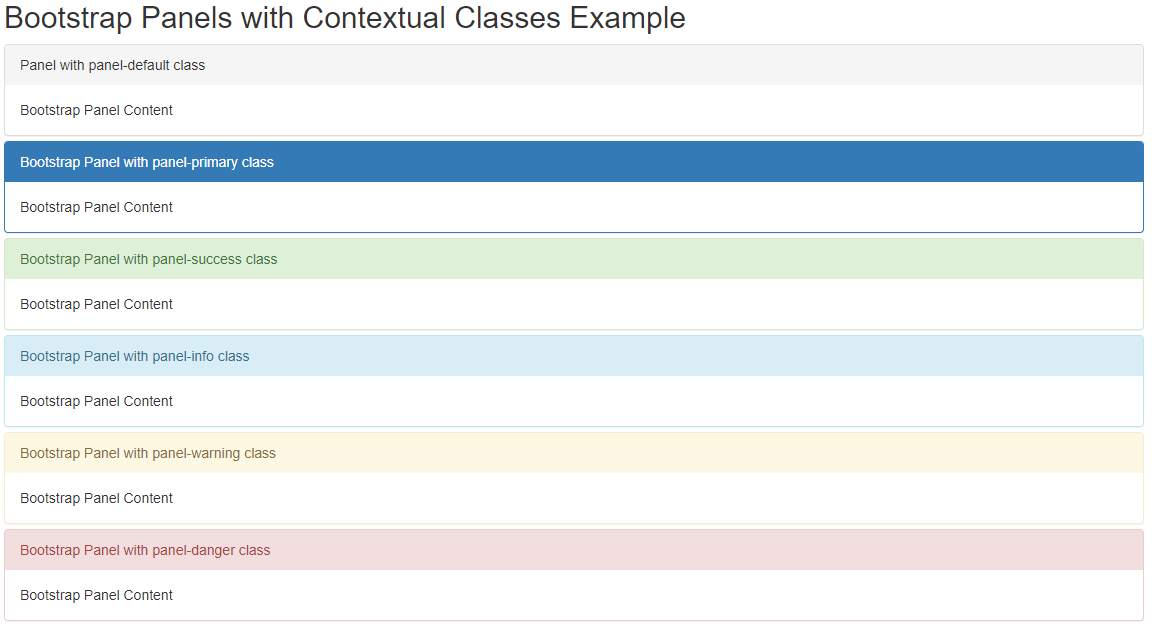Click content text under danger panel
1152x633 pixels.
96,595
